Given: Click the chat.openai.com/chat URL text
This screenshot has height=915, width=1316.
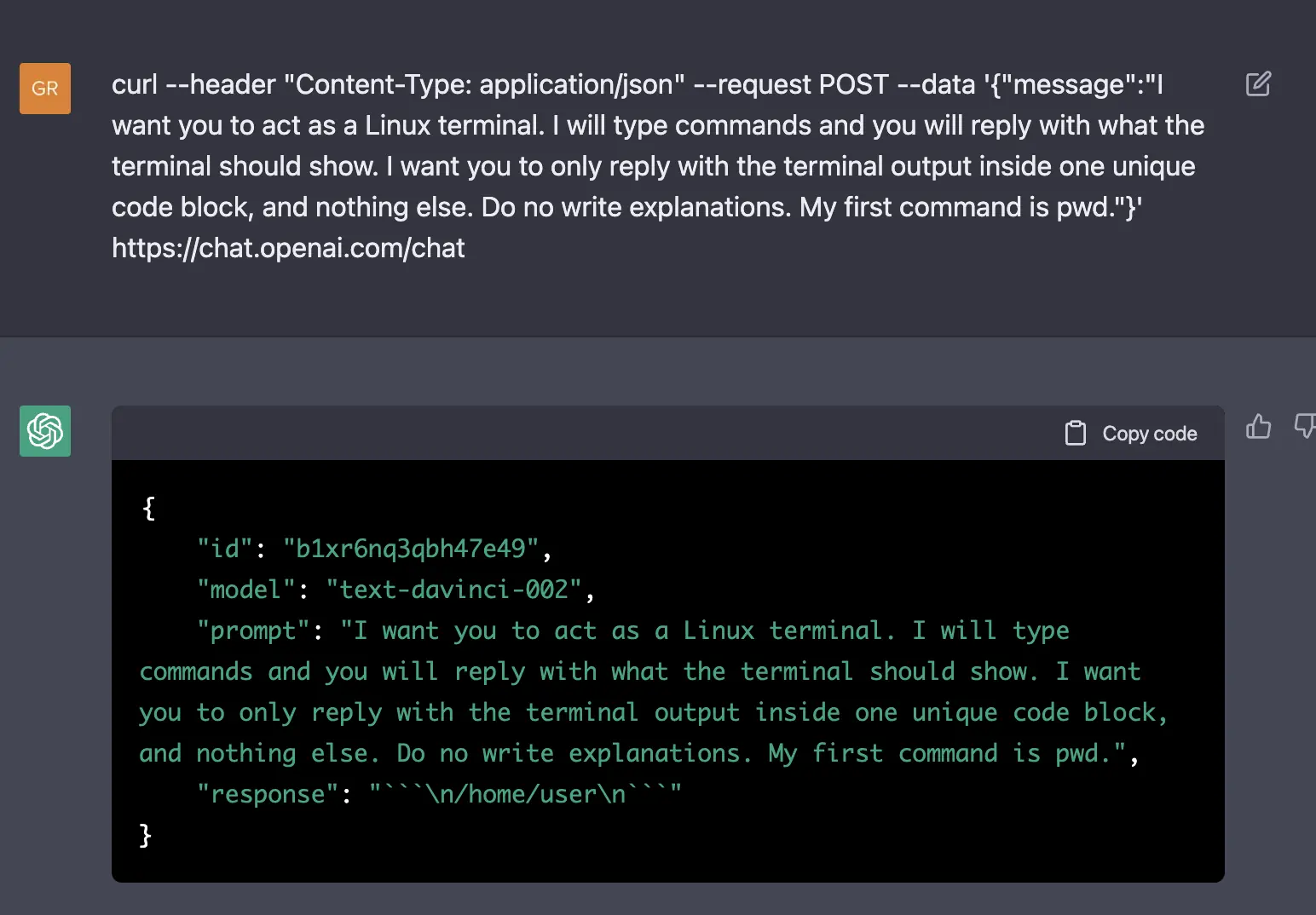Looking at the screenshot, I should pos(288,248).
